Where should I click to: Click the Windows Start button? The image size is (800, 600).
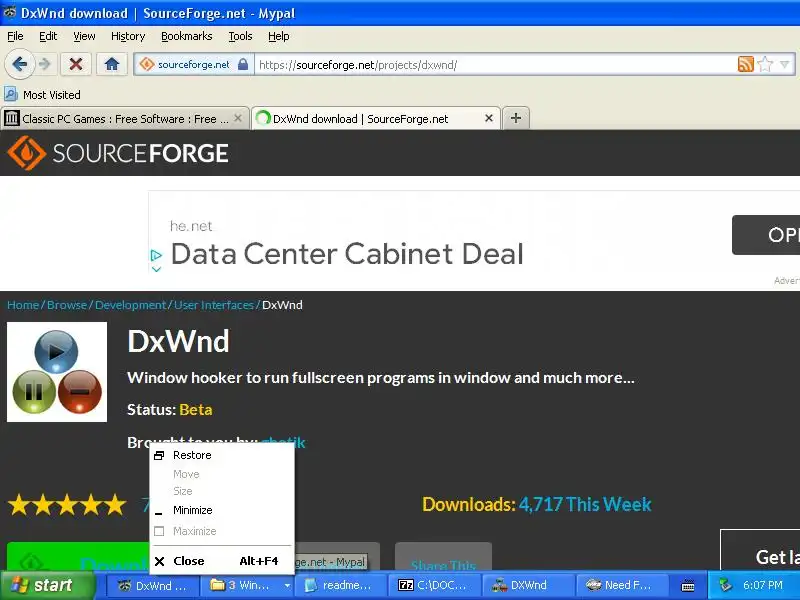tap(48, 585)
